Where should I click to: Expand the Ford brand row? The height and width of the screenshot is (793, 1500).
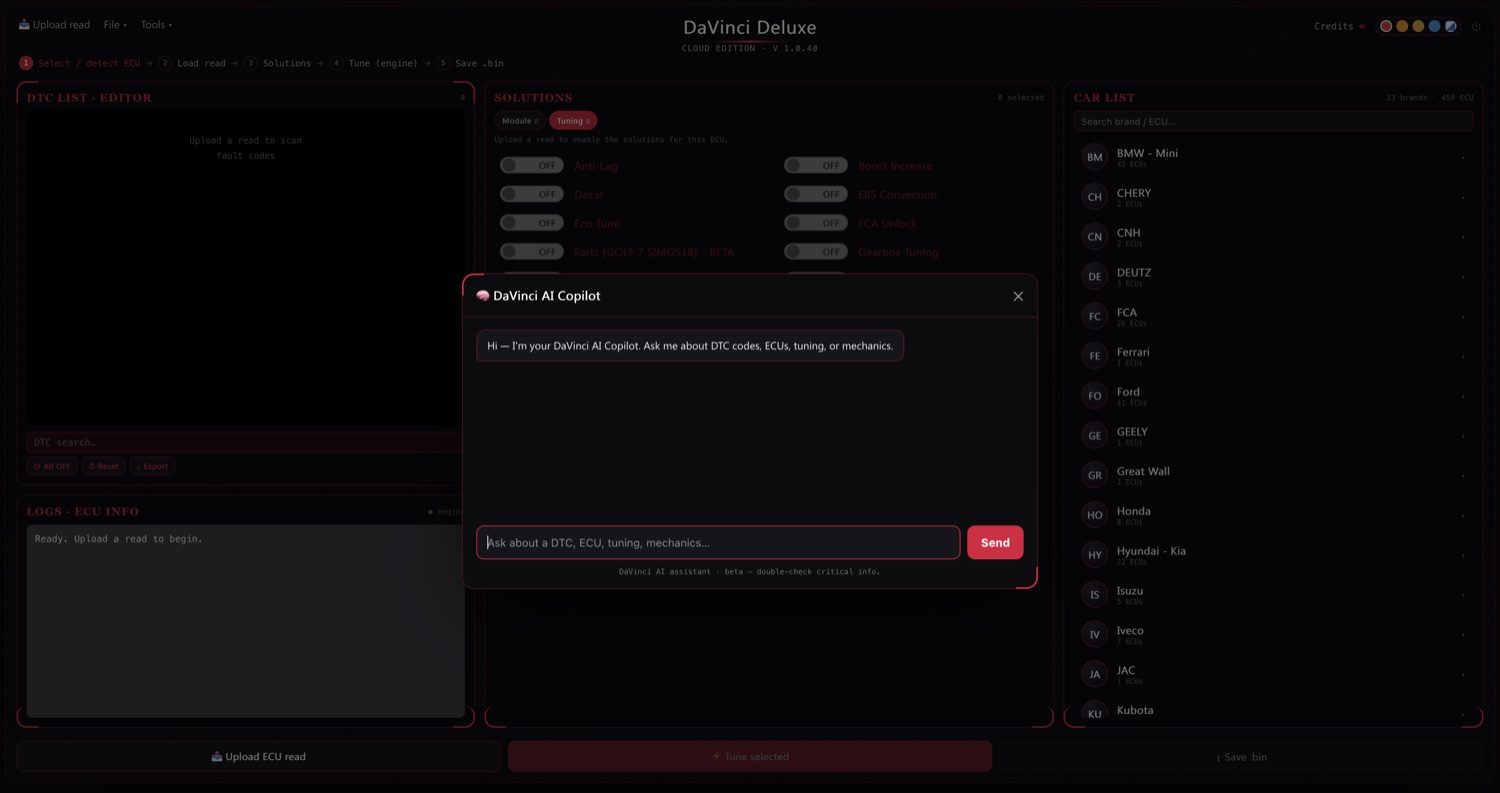click(x=1272, y=396)
